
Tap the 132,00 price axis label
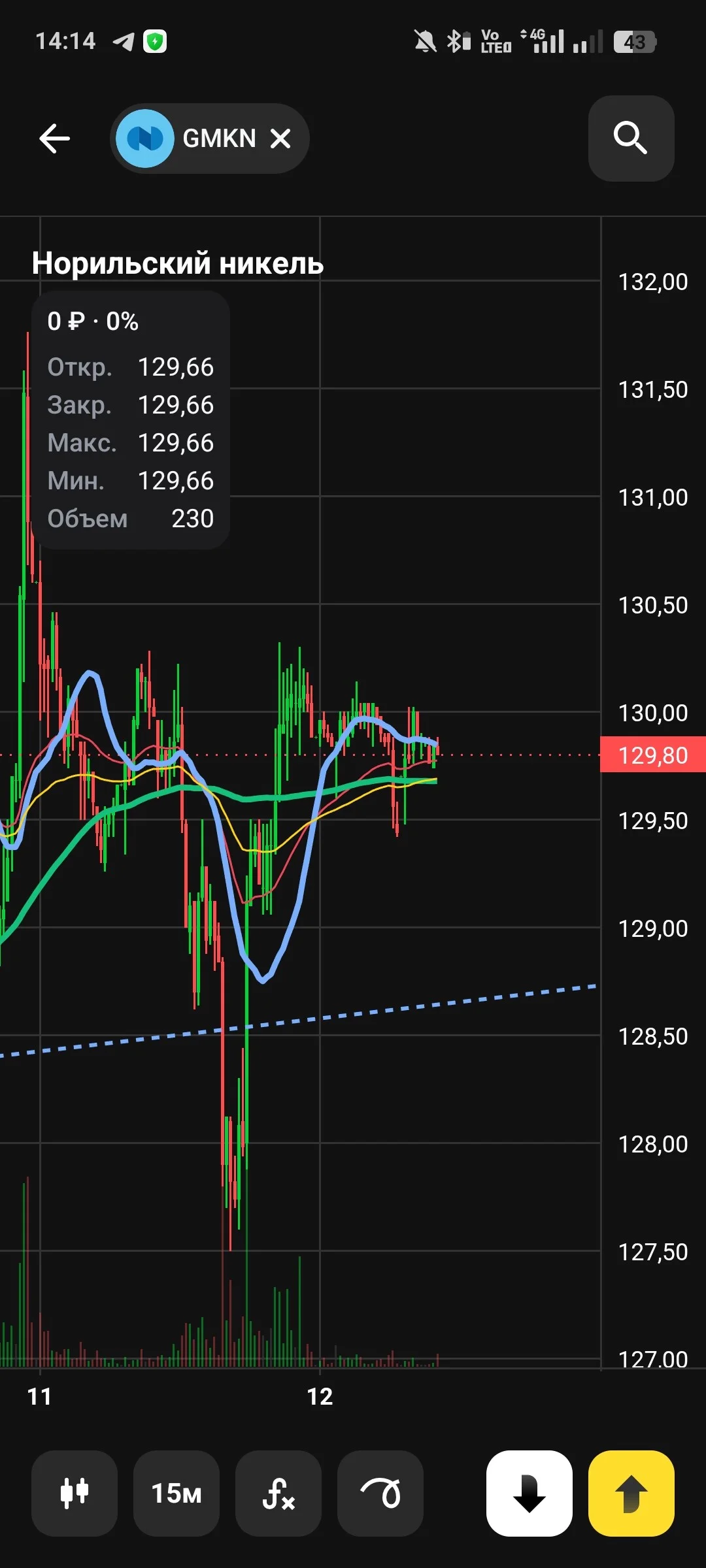tap(653, 282)
